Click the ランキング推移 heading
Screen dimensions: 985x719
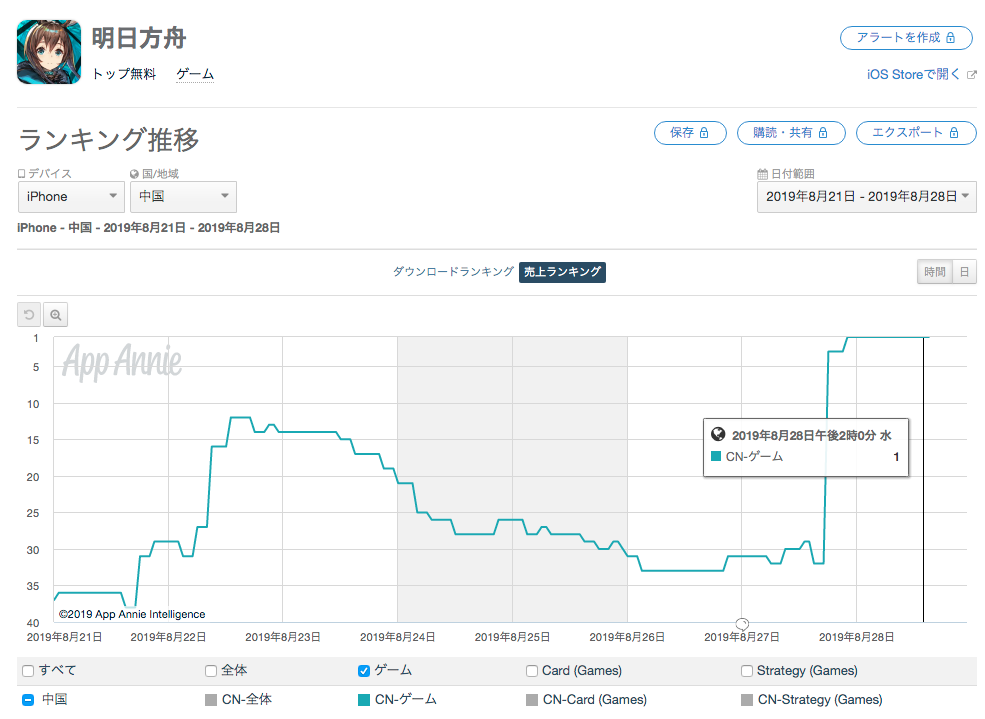pyautogui.click(x=109, y=139)
